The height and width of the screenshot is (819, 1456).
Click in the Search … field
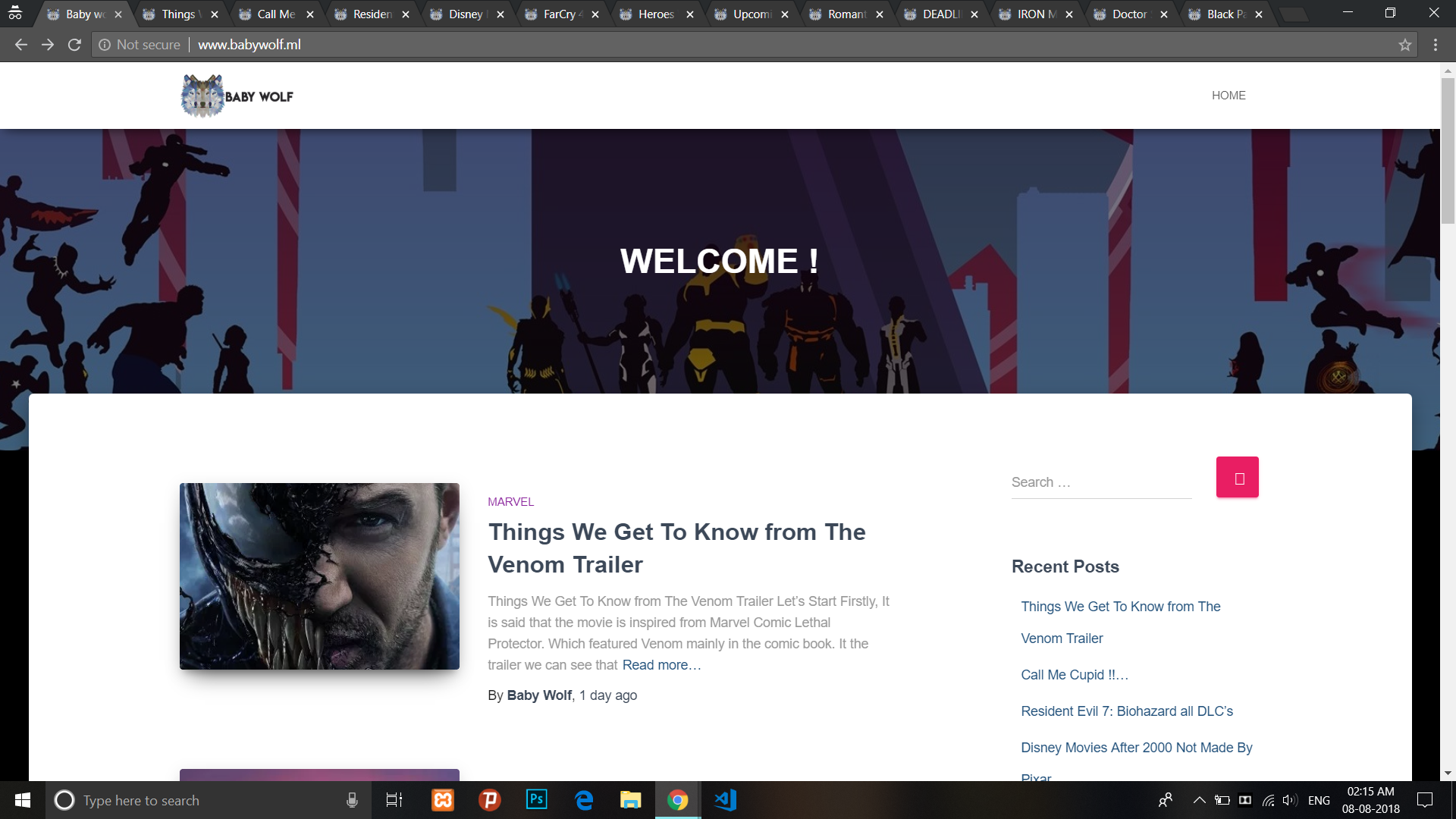1102,482
